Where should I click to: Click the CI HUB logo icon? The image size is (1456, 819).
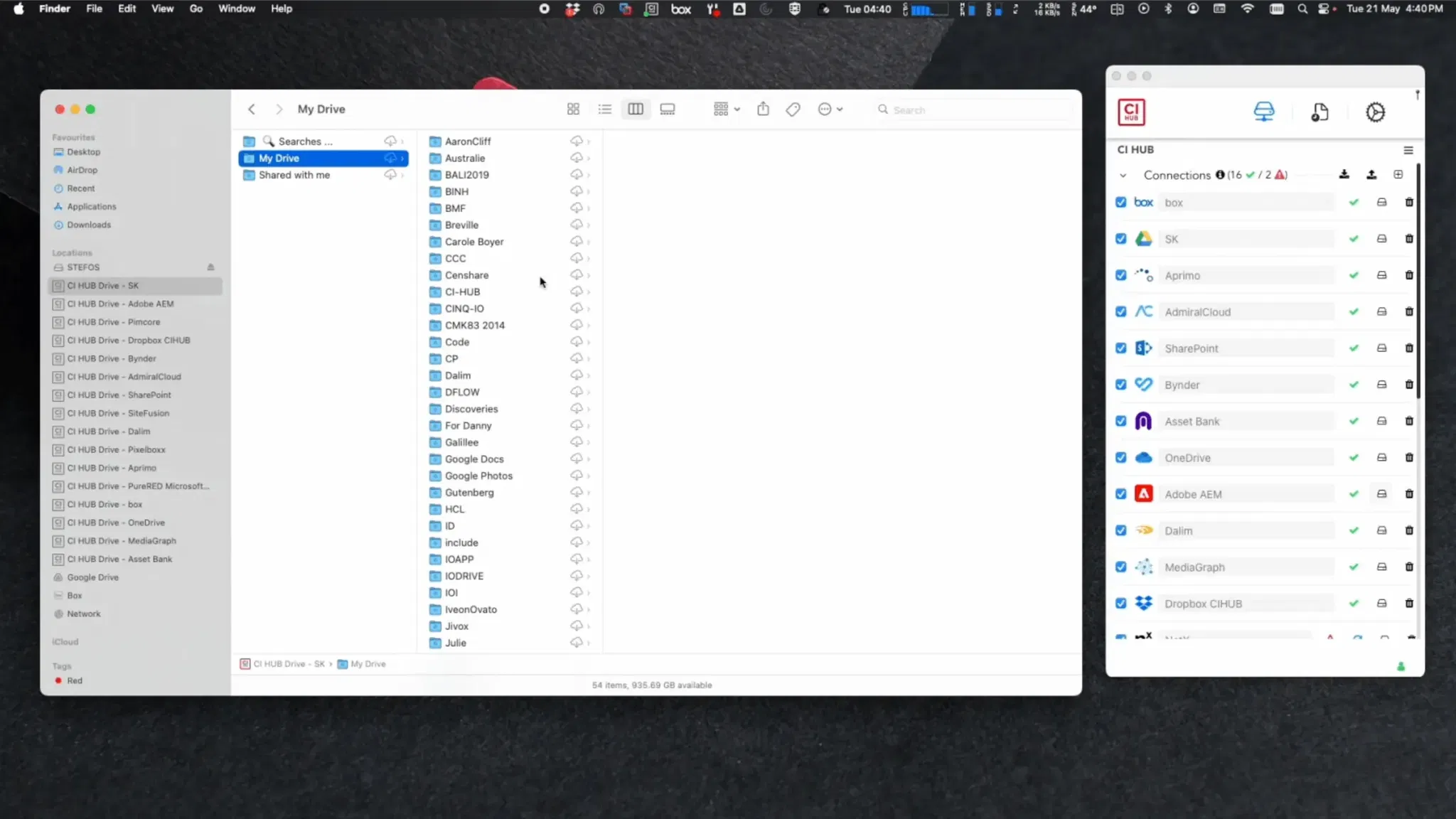pyautogui.click(x=1131, y=112)
